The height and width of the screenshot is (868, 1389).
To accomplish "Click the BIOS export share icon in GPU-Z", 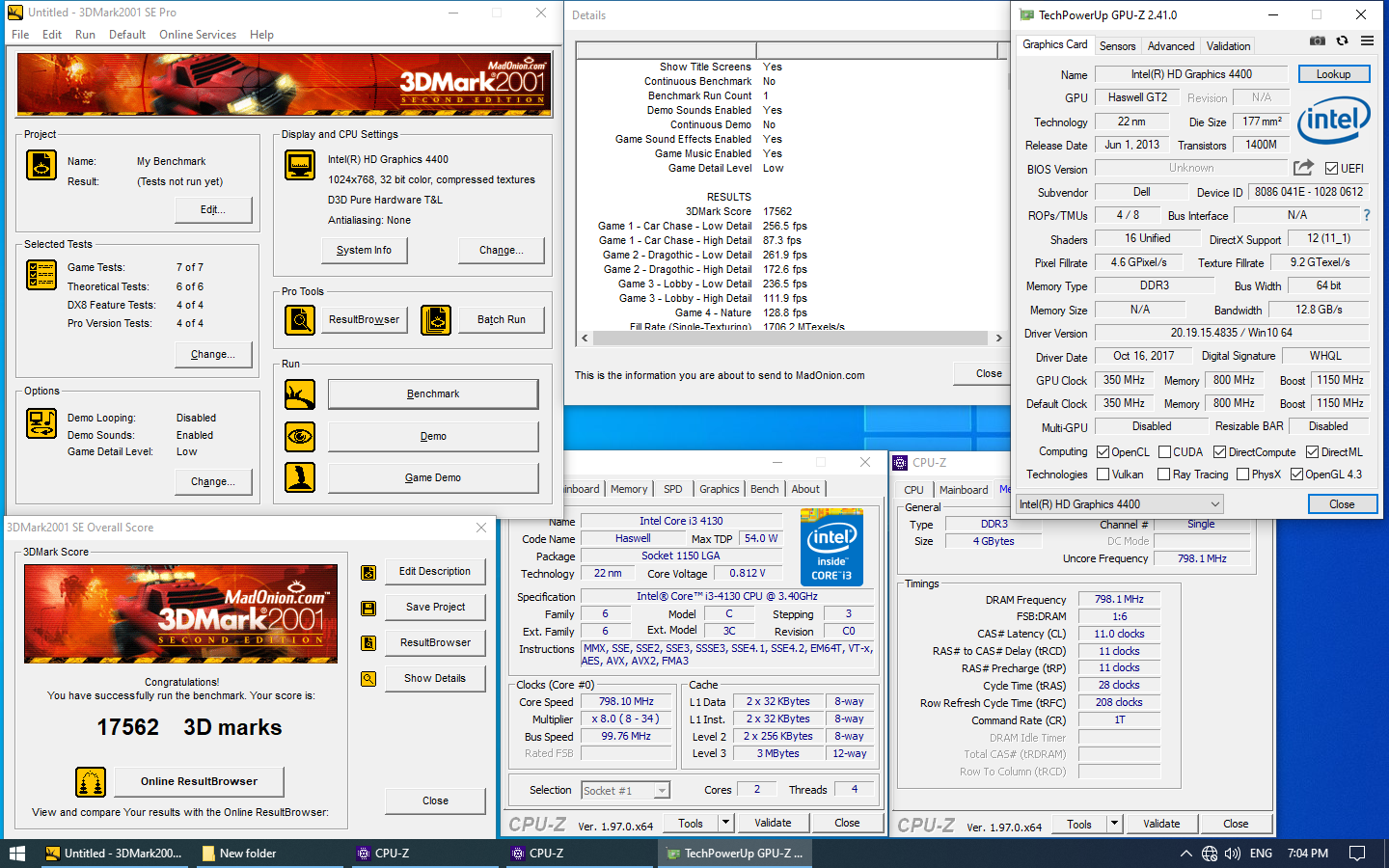I will tap(1303, 168).
